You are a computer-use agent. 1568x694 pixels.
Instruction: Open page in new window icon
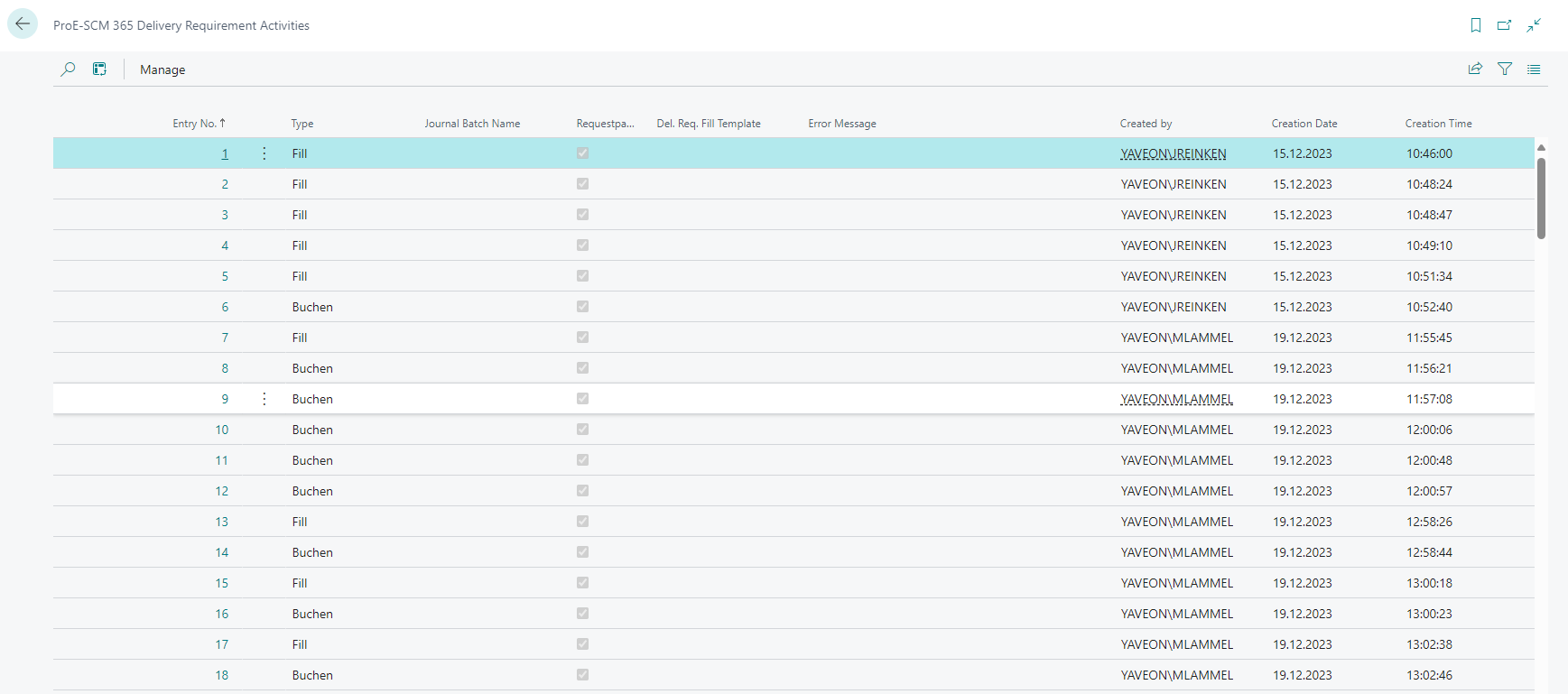tap(1505, 25)
